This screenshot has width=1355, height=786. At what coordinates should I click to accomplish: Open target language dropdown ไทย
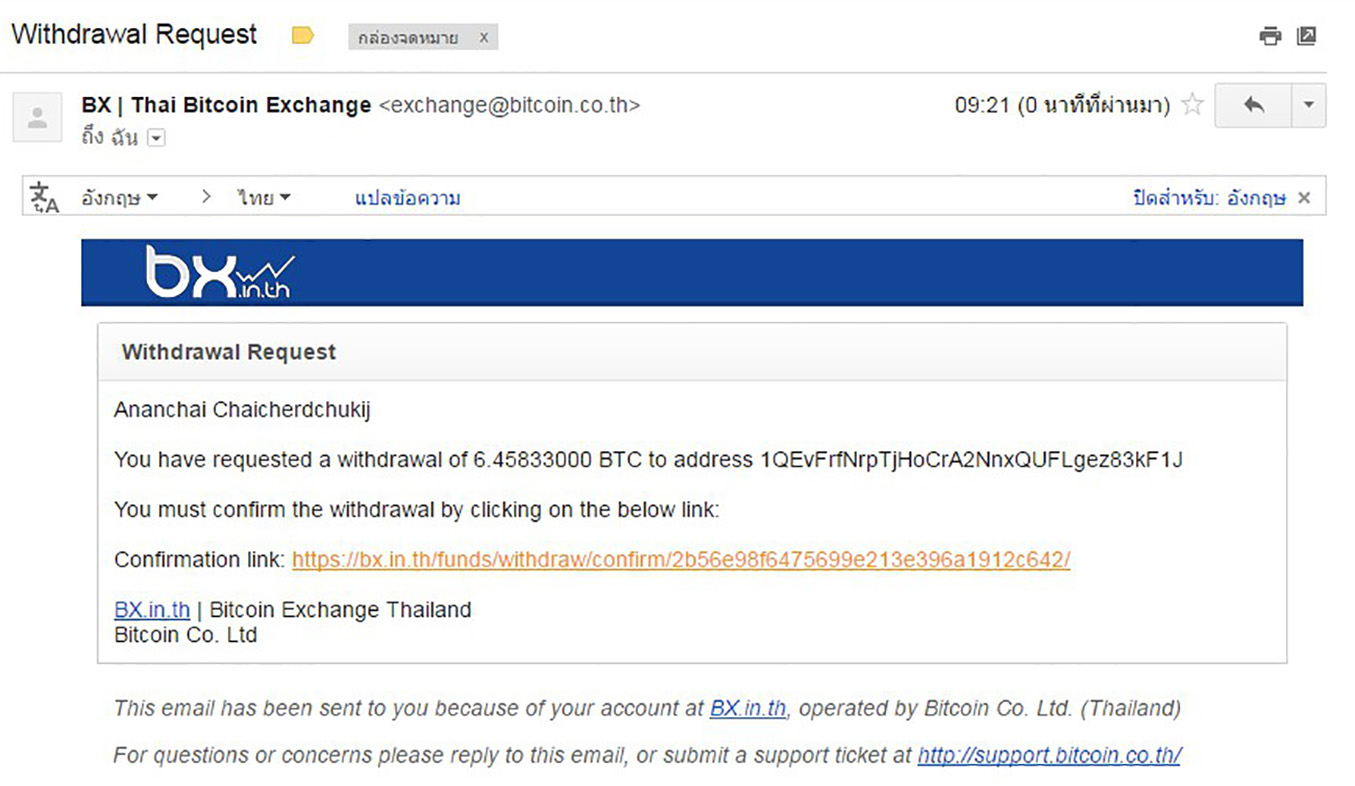(x=264, y=198)
